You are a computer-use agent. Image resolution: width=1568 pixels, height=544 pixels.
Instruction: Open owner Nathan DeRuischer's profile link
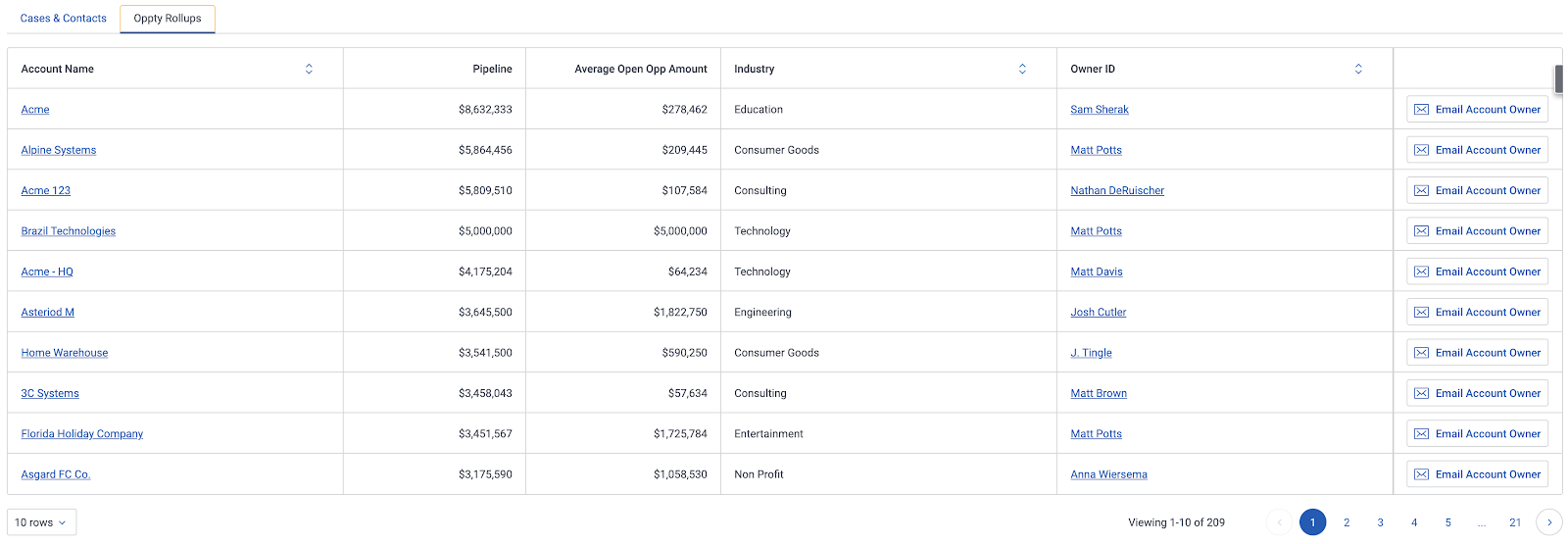[x=1117, y=191]
